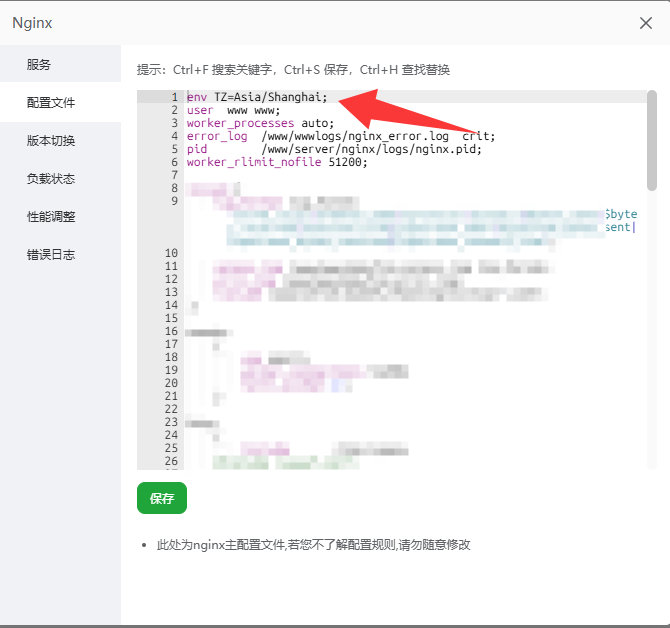Click the worker_rlimit_nofile 51200 line
The width and height of the screenshot is (670, 628).
click(276, 162)
